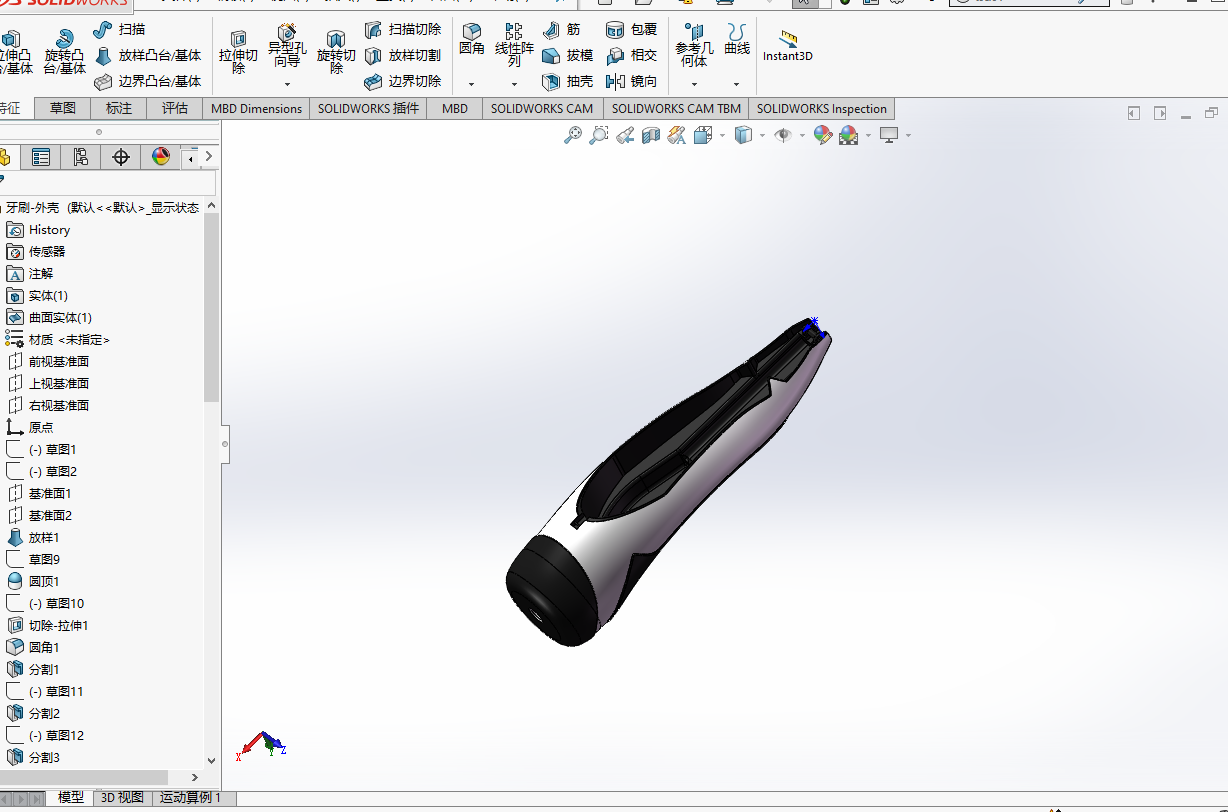Click the Edit Appearance color ball
Screen dimensions: 1228x812
823,135
